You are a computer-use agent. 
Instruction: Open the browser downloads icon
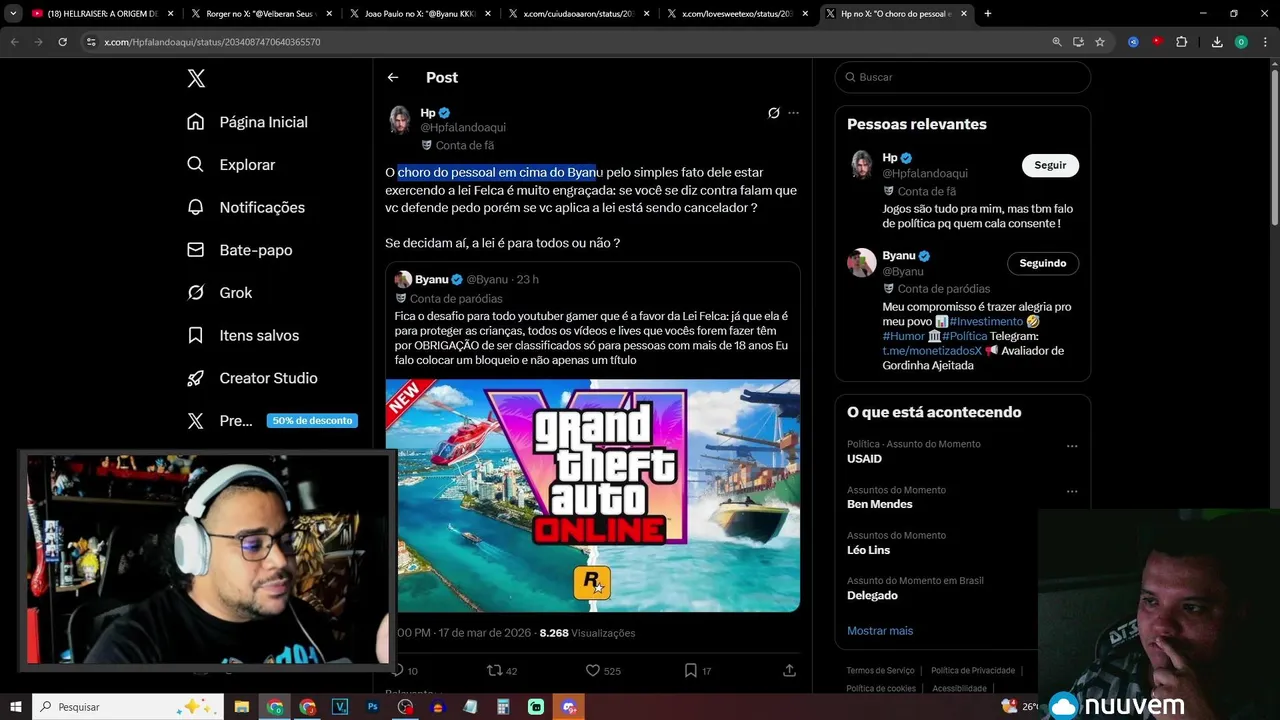coord(1217,42)
